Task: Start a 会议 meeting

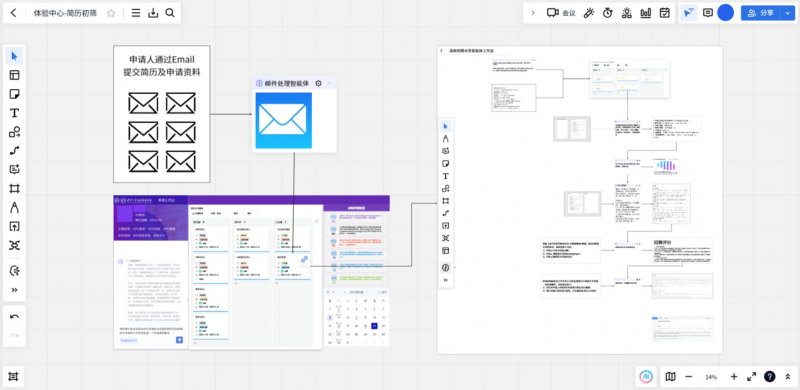Action: pyautogui.click(x=561, y=13)
